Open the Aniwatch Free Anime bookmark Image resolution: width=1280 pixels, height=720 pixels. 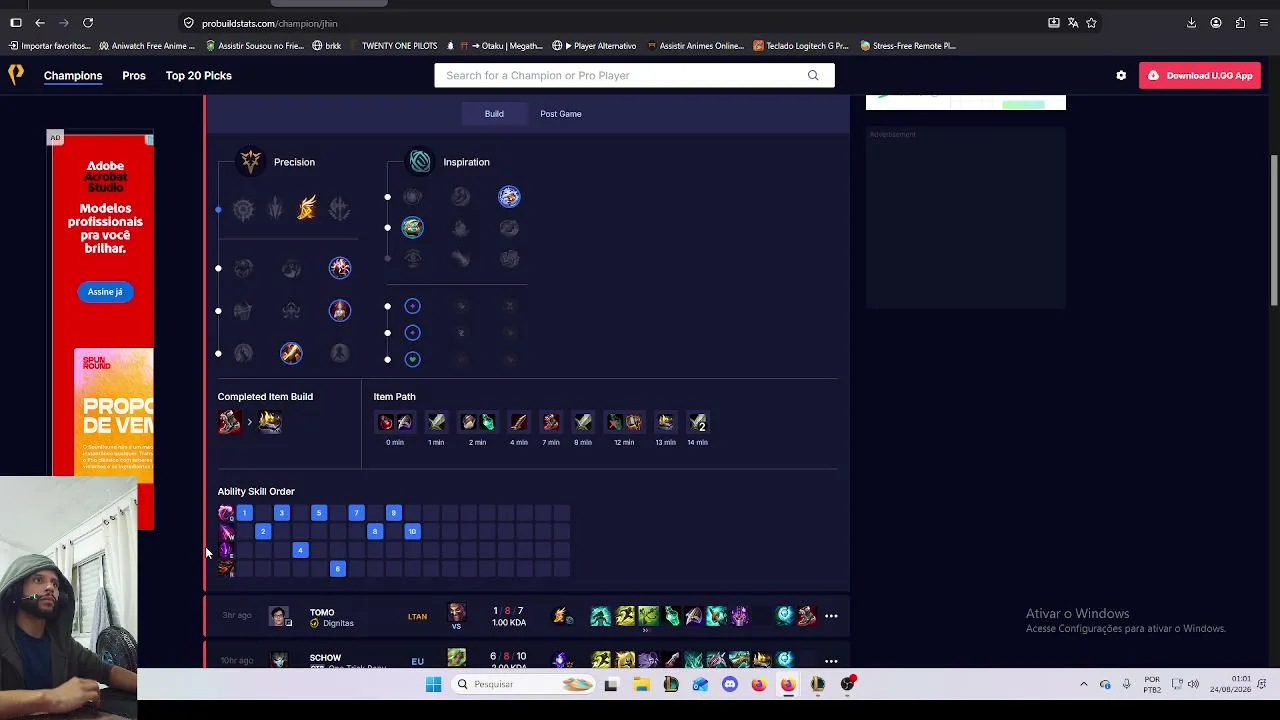click(x=147, y=45)
